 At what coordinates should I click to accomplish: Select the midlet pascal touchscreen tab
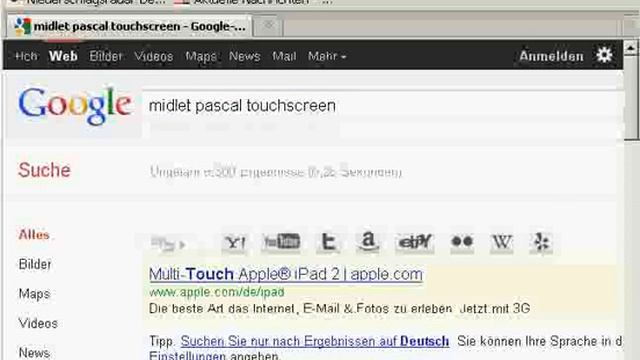(129, 26)
